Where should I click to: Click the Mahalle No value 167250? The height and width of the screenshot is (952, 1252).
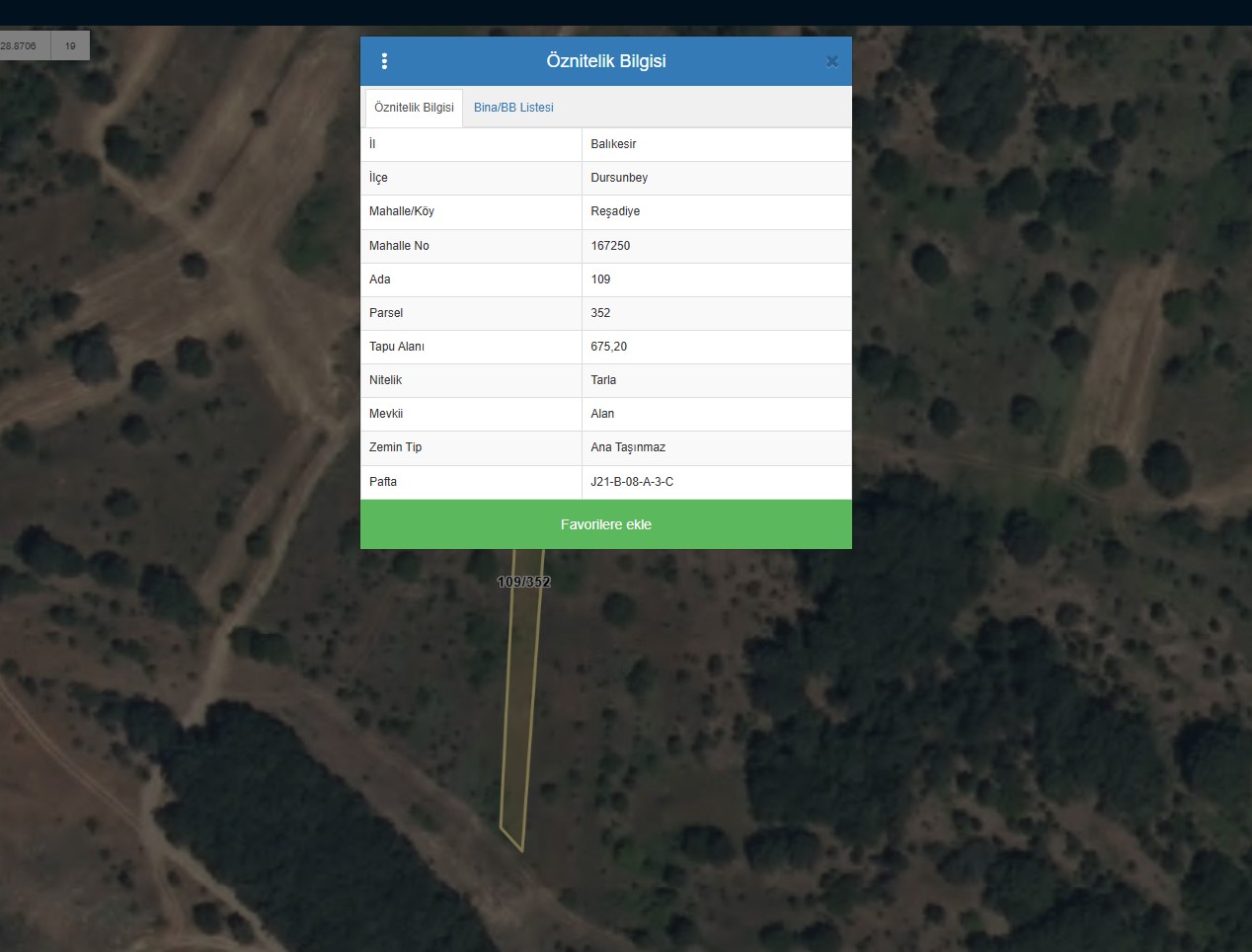[610, 246]
